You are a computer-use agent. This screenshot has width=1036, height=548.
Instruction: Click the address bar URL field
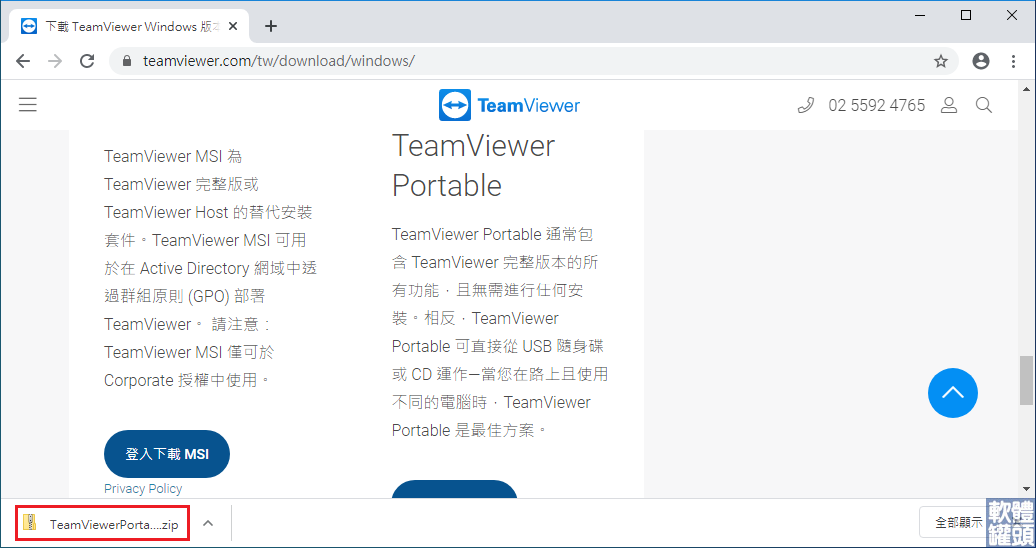(x=535, y=61)
